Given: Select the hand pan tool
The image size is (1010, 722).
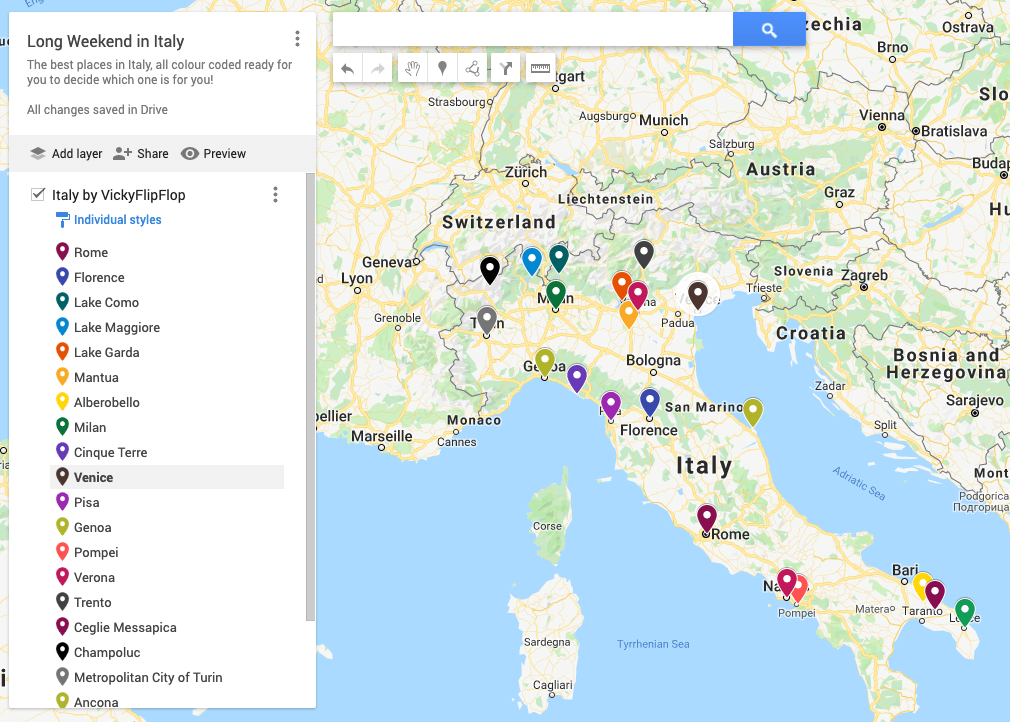Looking at the screenshot, I should [412, 67].
